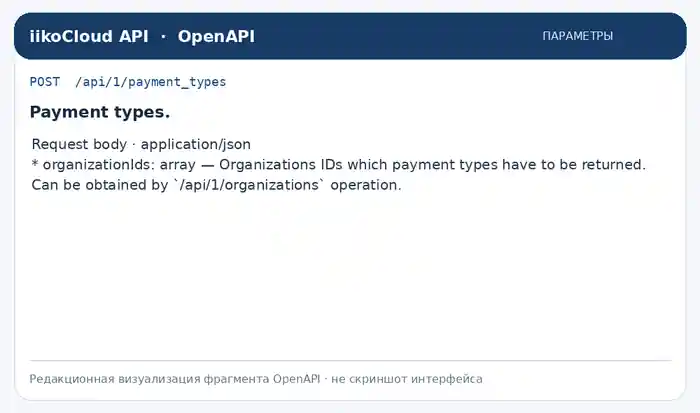Click the organizationIds: array parameter description
700x413 pixels.
point(338,164)
